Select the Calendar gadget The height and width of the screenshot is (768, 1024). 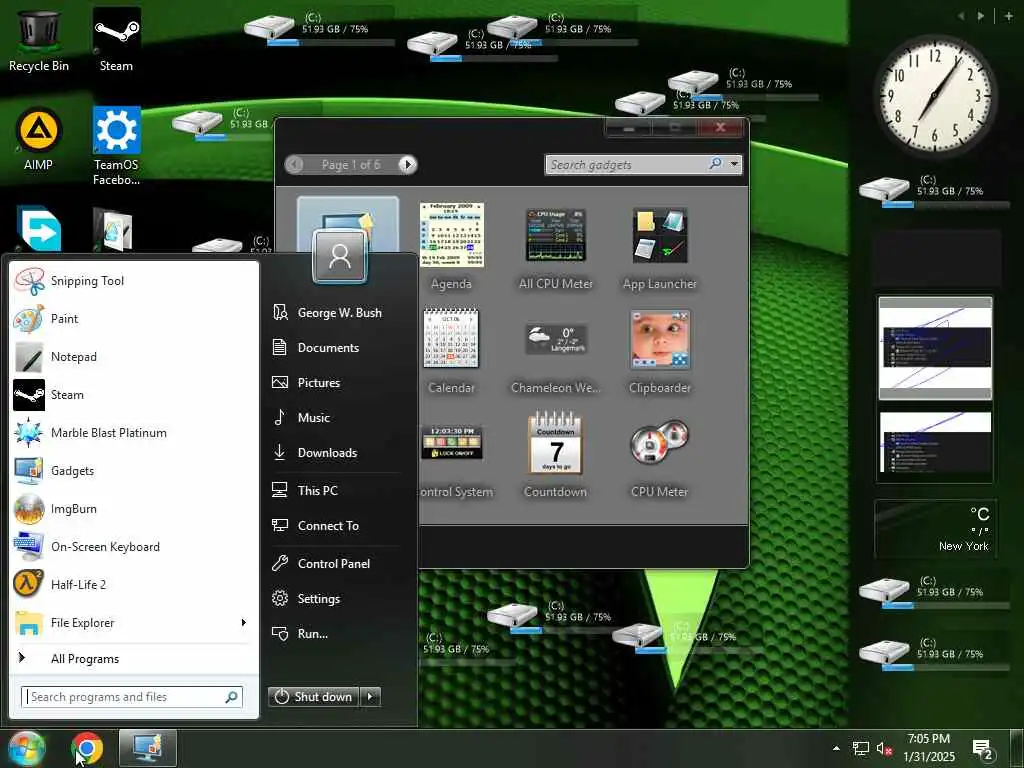(x=451, y=351)
